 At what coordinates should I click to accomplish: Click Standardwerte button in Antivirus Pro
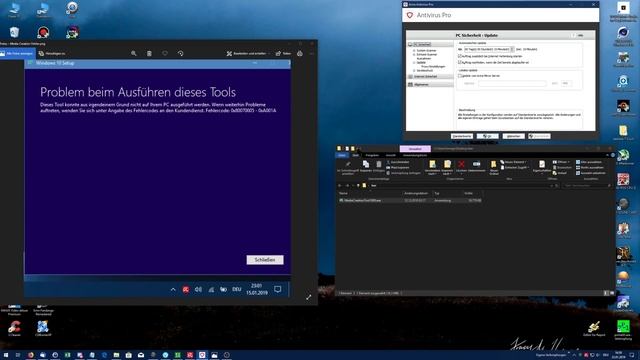click(x=462, y=136)
